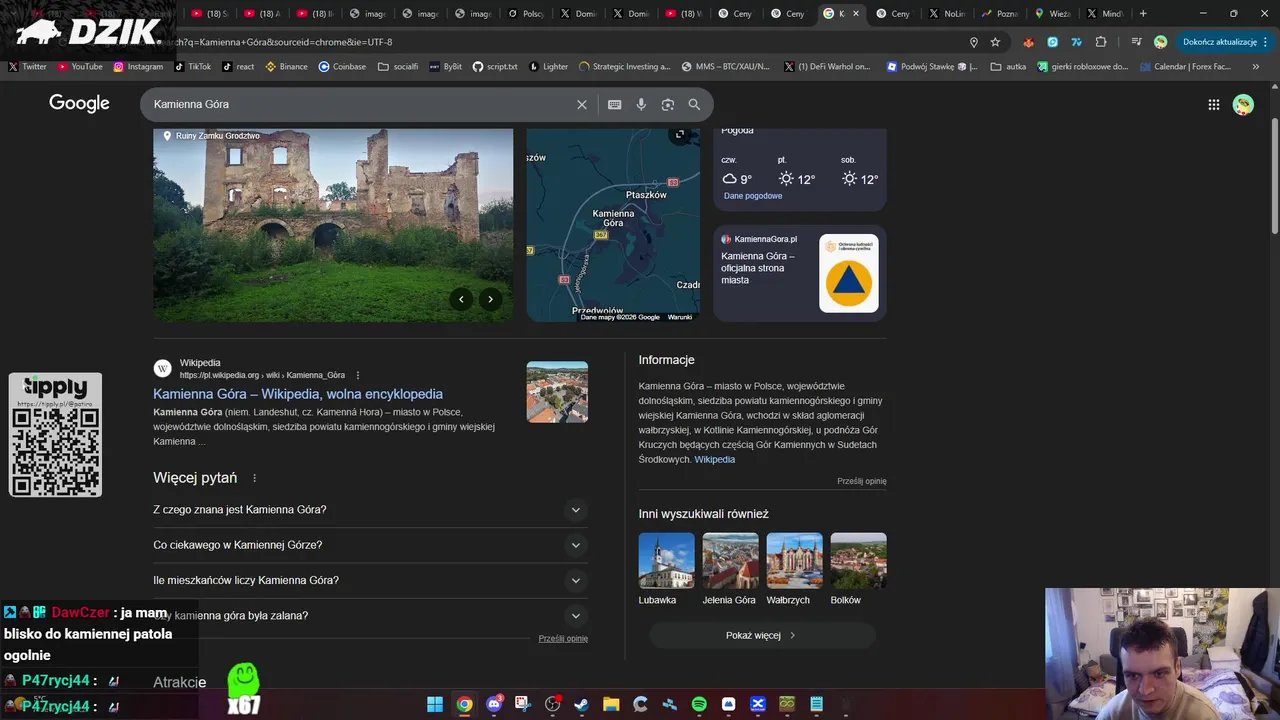Open Snipping Tool from the taskbar
This screenshot has width=1280, height=720.
coord(523,704)
